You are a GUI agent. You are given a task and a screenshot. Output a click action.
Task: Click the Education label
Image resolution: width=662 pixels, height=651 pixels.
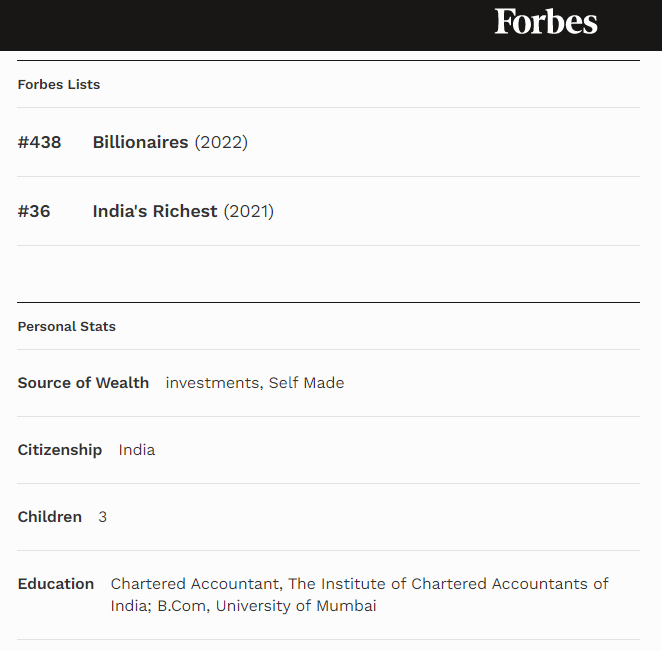click(56, 584)
